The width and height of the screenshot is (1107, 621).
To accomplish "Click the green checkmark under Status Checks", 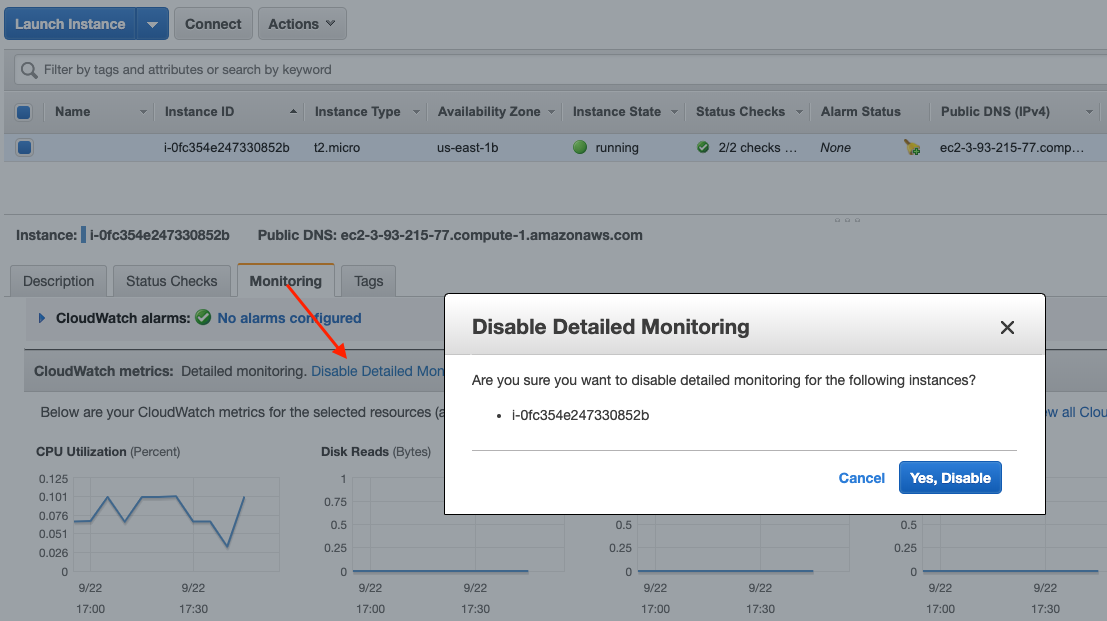I will [x=703, y=146].
